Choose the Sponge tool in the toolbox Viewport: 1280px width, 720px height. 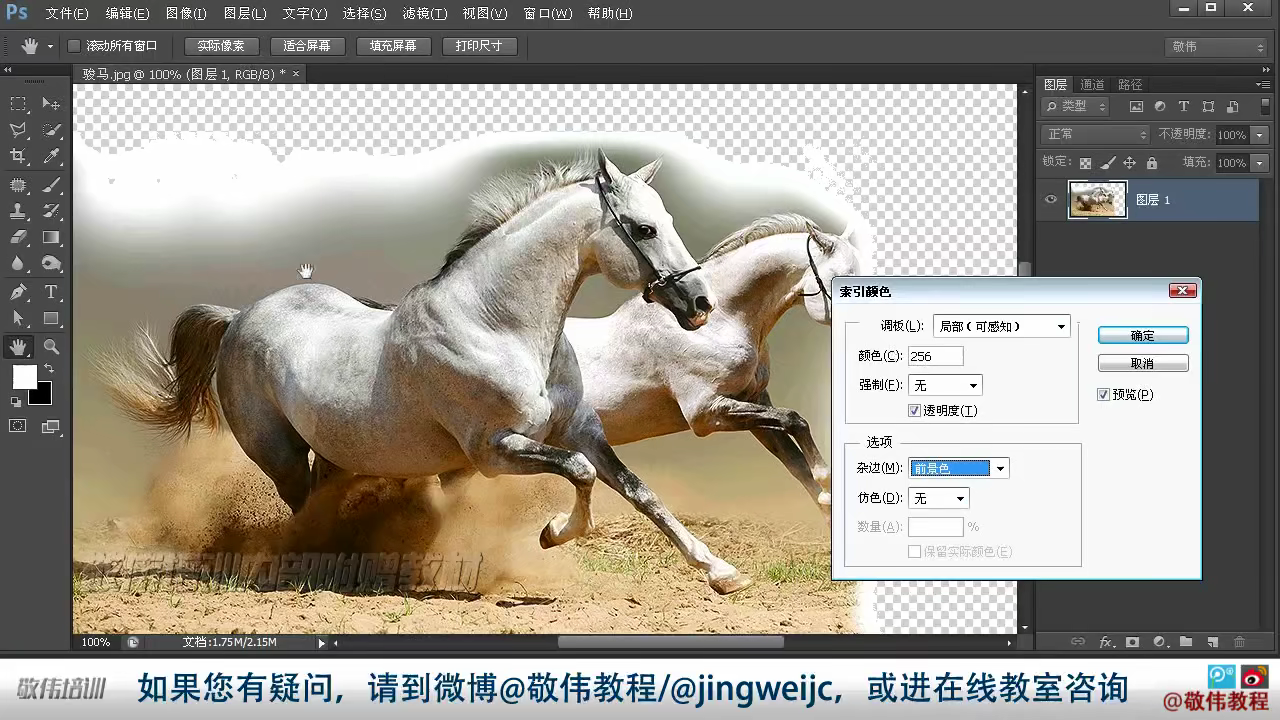(x=51, y=264)
